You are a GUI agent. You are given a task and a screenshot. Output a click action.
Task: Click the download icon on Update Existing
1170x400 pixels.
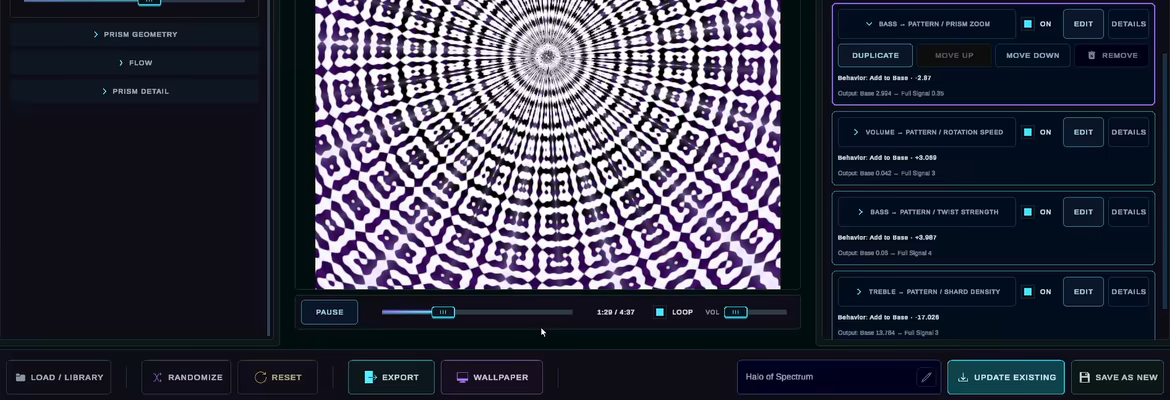(x=963, y=378)
